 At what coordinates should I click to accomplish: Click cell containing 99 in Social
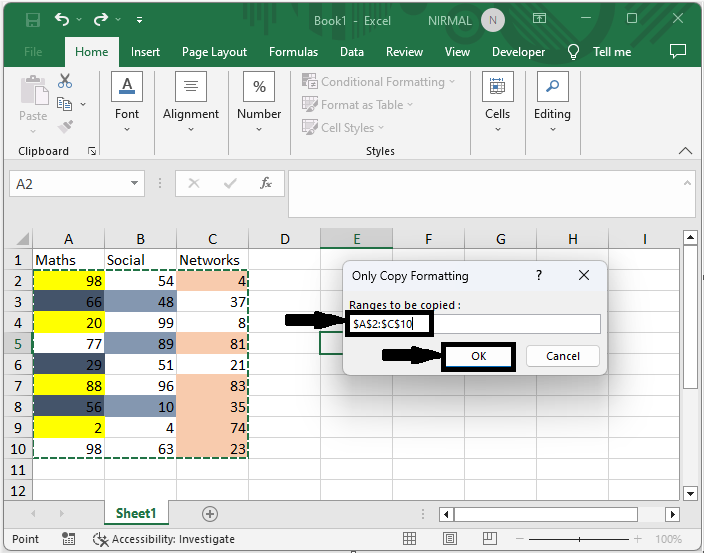pyautogui.click(x=141, y=323)
